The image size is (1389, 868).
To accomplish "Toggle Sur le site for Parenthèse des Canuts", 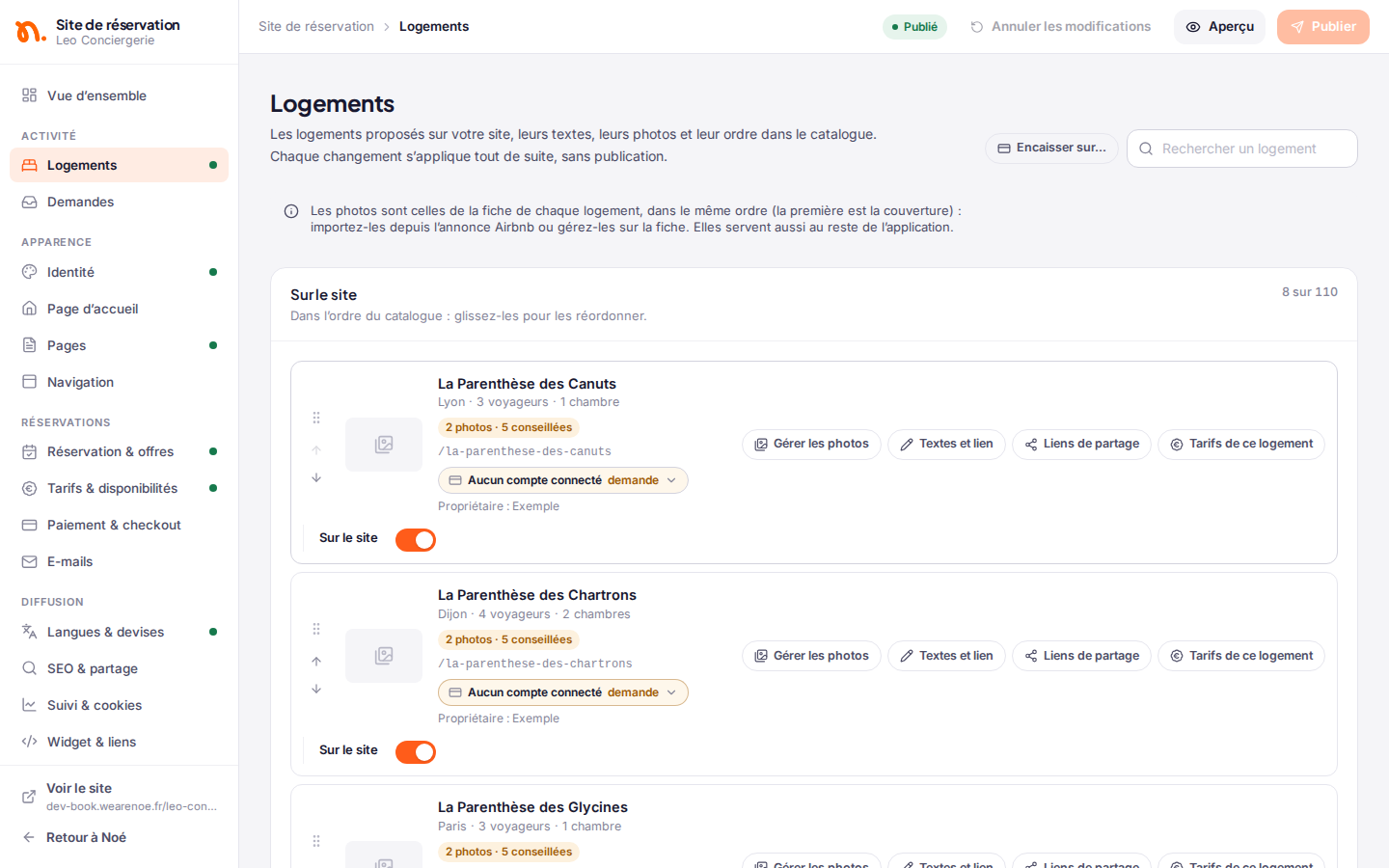I will point(416,540).
